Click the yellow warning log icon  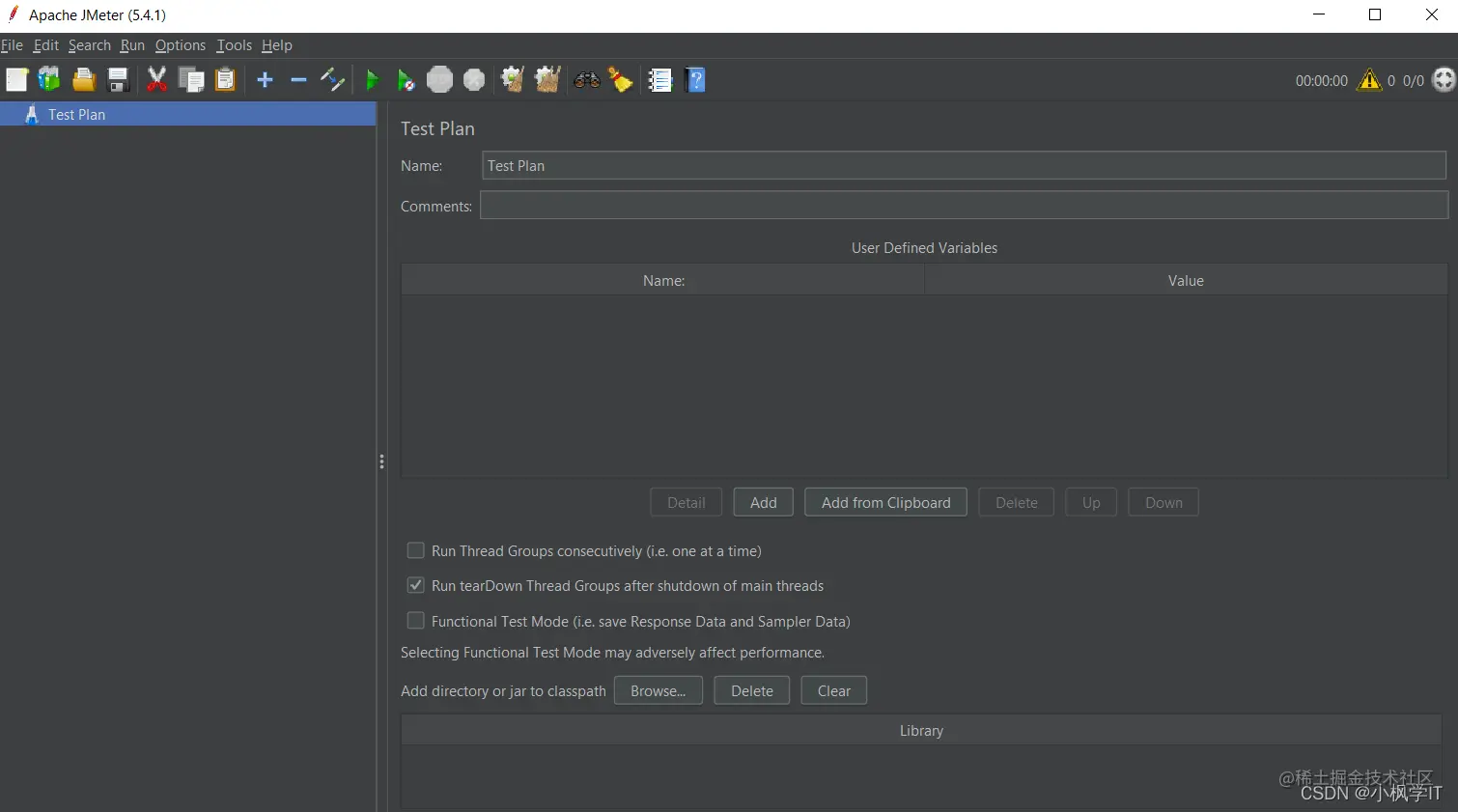[1369, 80]
